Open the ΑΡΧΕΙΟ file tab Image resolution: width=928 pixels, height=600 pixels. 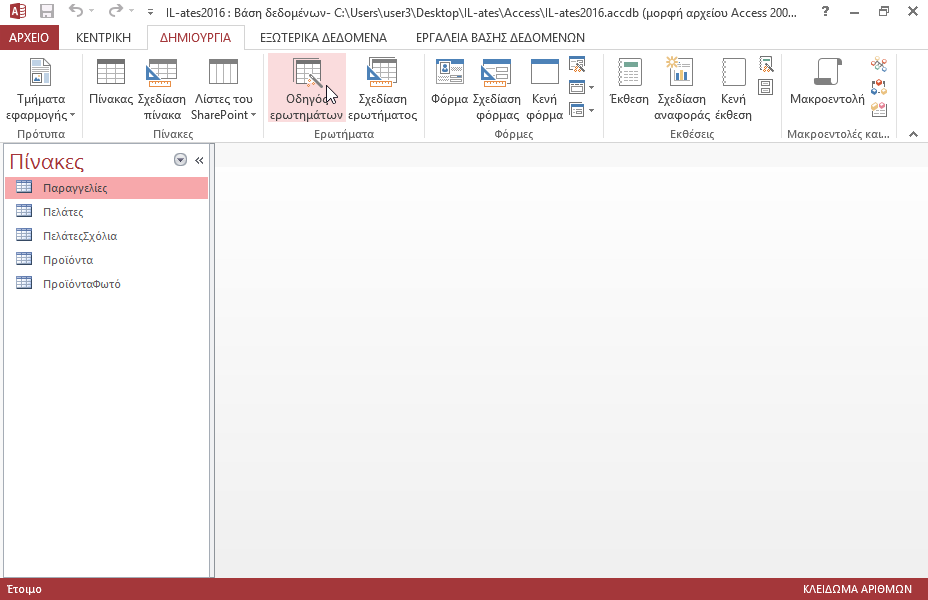[29, 38]
